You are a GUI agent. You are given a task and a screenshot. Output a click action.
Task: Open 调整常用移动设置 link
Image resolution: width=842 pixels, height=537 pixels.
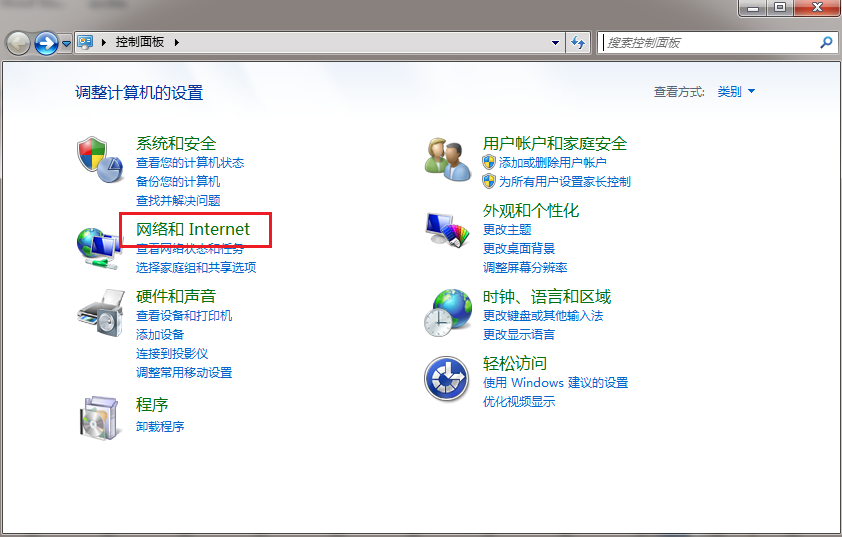pyautogui.click(x=184, y=372)
